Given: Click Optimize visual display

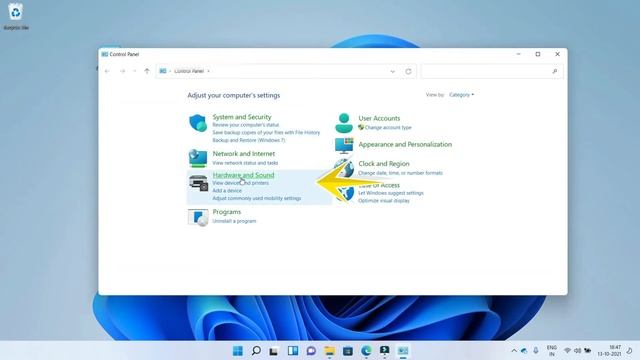Looking at the screenshot, I should pos(384,201).
